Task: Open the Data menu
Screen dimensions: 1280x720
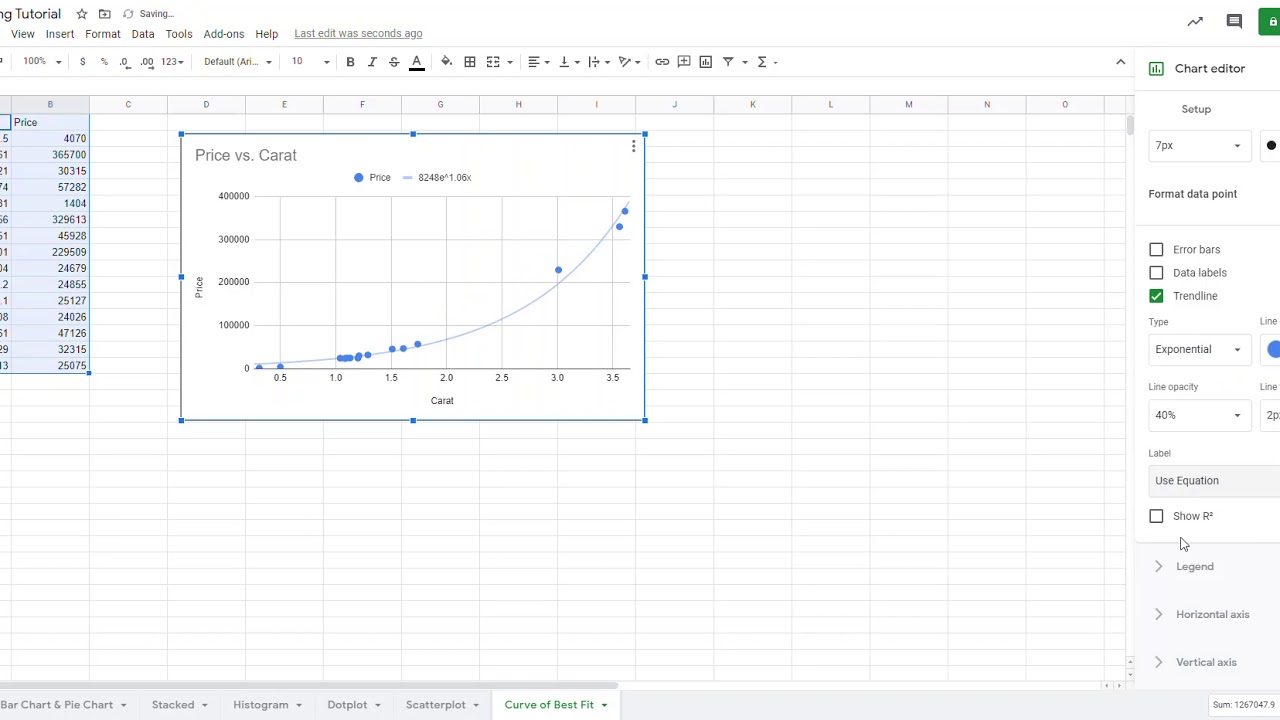Action: tap(143, 34)
